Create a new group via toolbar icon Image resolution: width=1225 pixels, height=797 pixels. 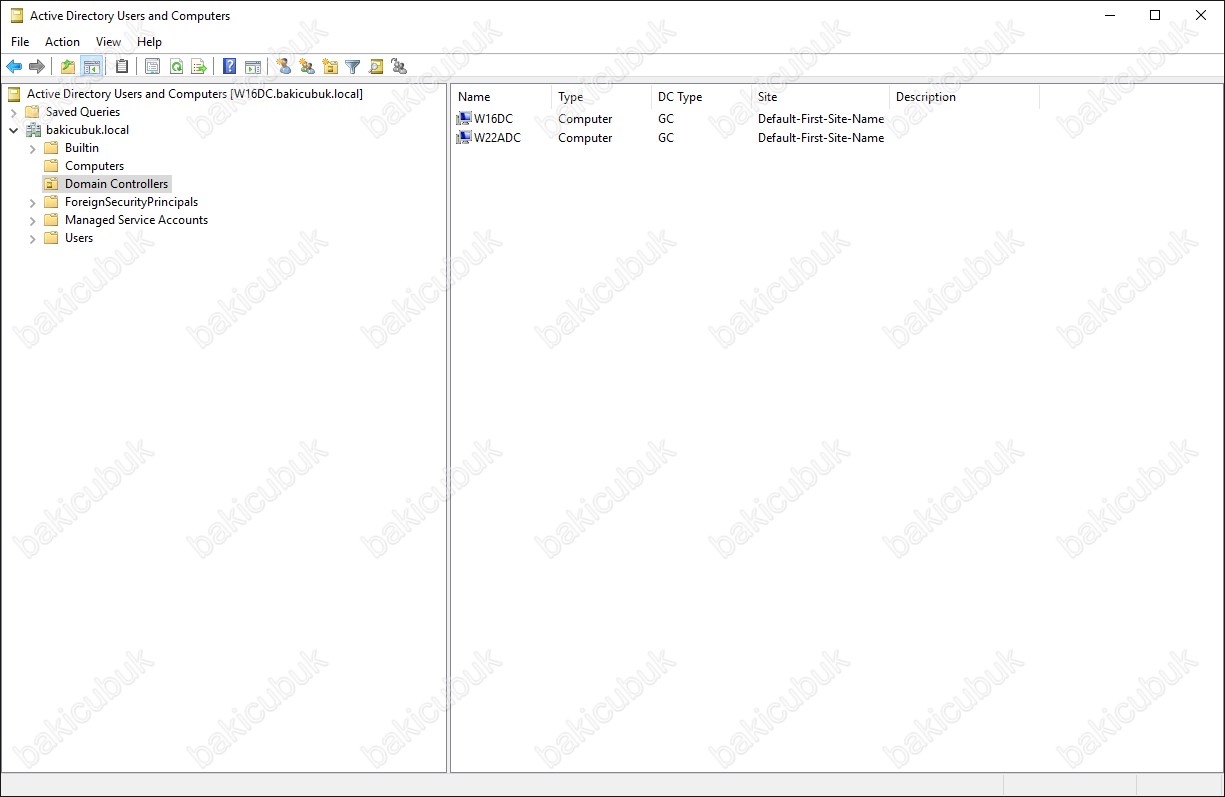tap(307, 67)
